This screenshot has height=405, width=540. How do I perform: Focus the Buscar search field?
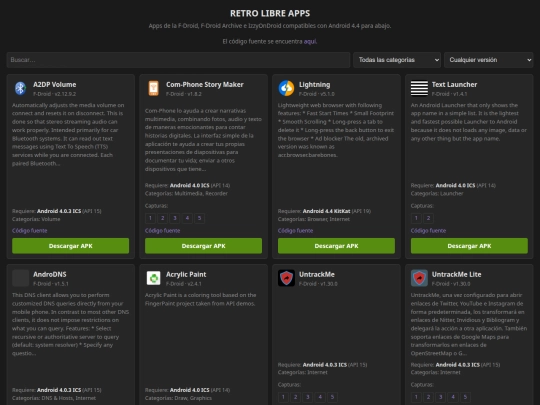(x=178, y=60)
